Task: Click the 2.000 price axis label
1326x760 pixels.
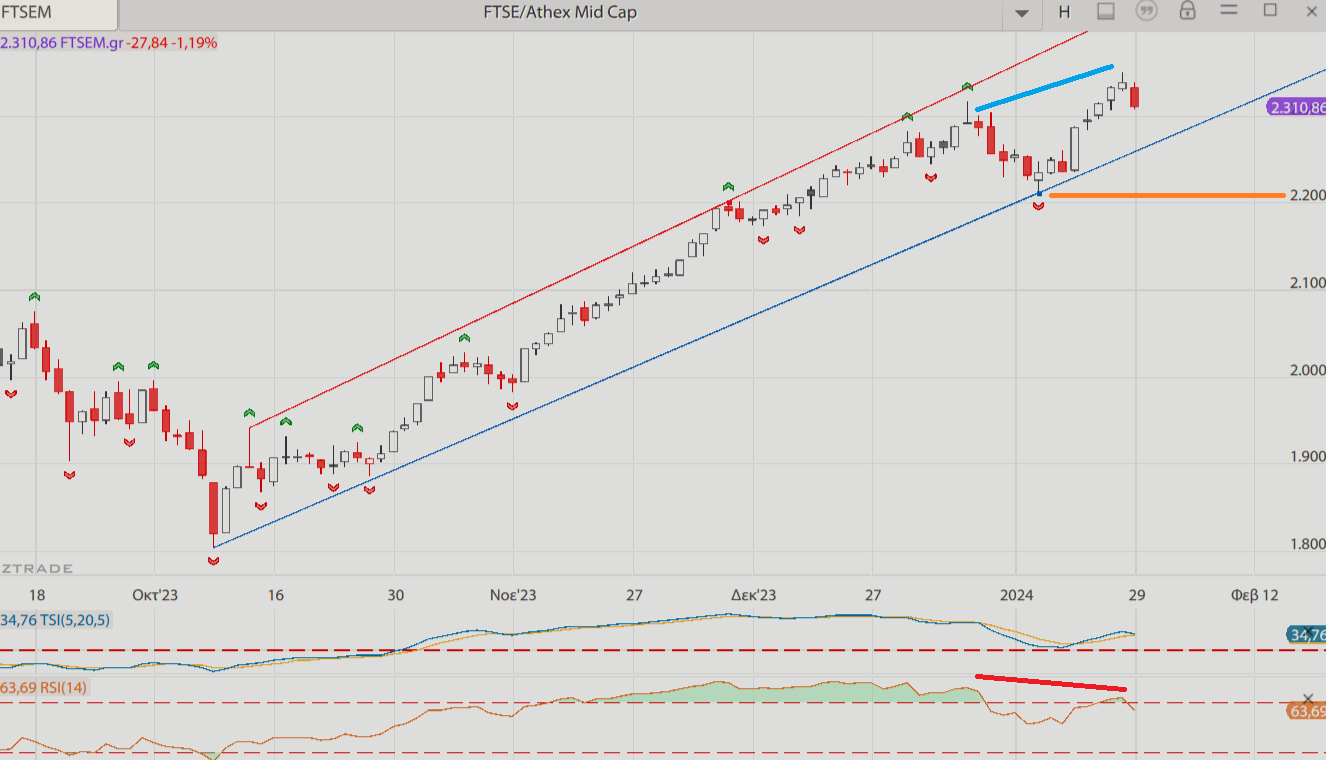Action: coord(1307,371)
